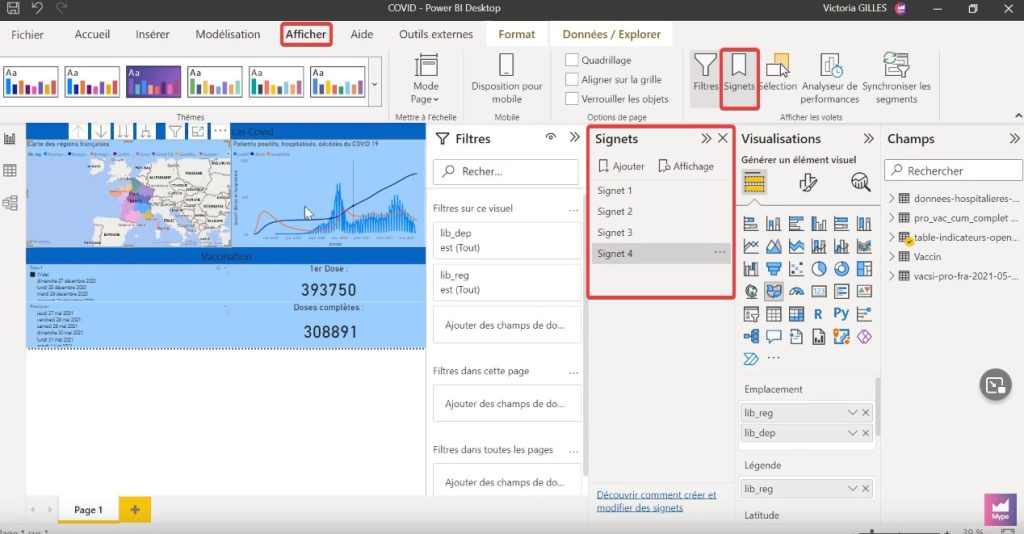Click the yellow add page button
This screenshot has height=534, width=1024.
pyautogui.click(x=135, y=509)
